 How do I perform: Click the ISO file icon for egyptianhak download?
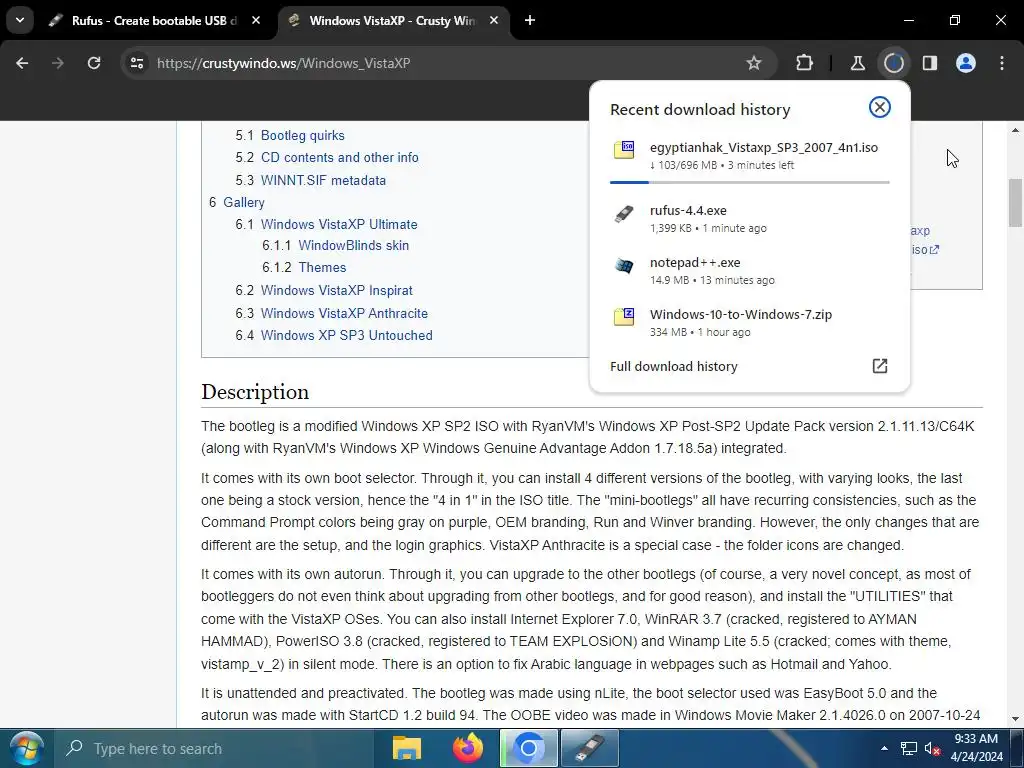point(624,150)
